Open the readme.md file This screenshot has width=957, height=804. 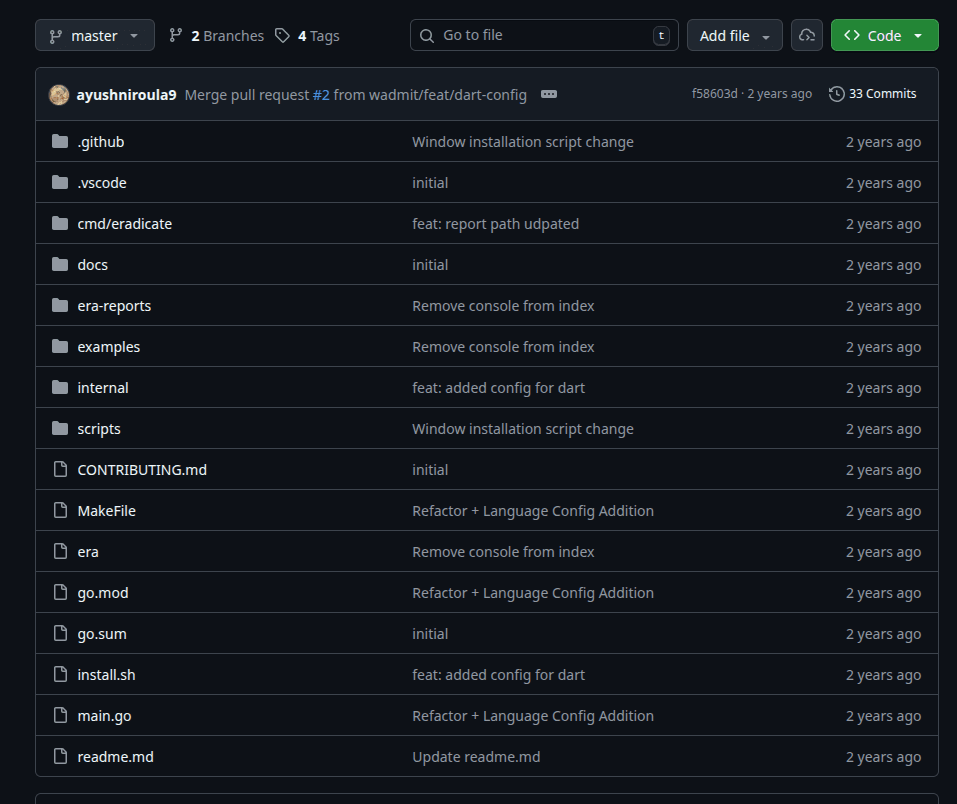click(x=116, y=757)
